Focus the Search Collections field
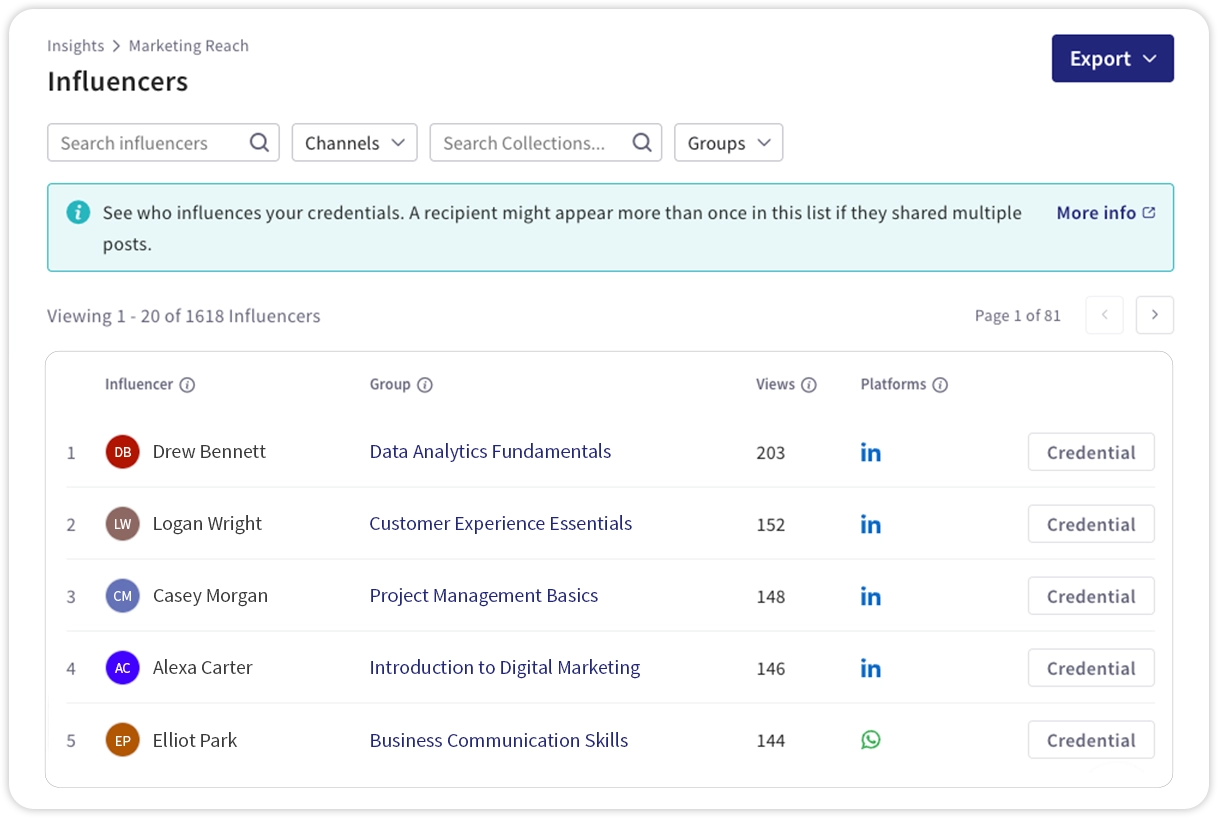 tap(546, 143)
